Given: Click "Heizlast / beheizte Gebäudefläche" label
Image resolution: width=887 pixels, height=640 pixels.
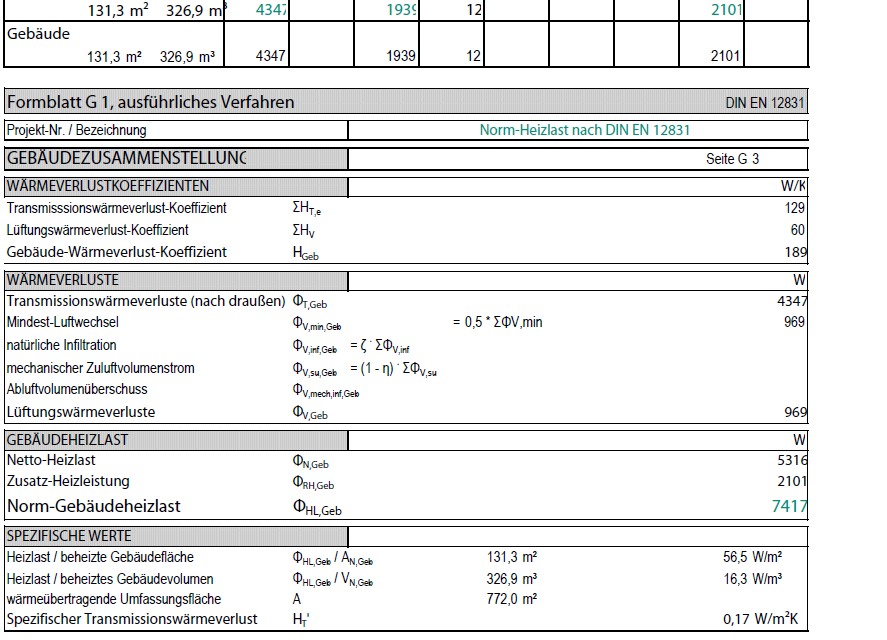Looking at the screenshot, I should pyautogui.click(x=100, y=557).
